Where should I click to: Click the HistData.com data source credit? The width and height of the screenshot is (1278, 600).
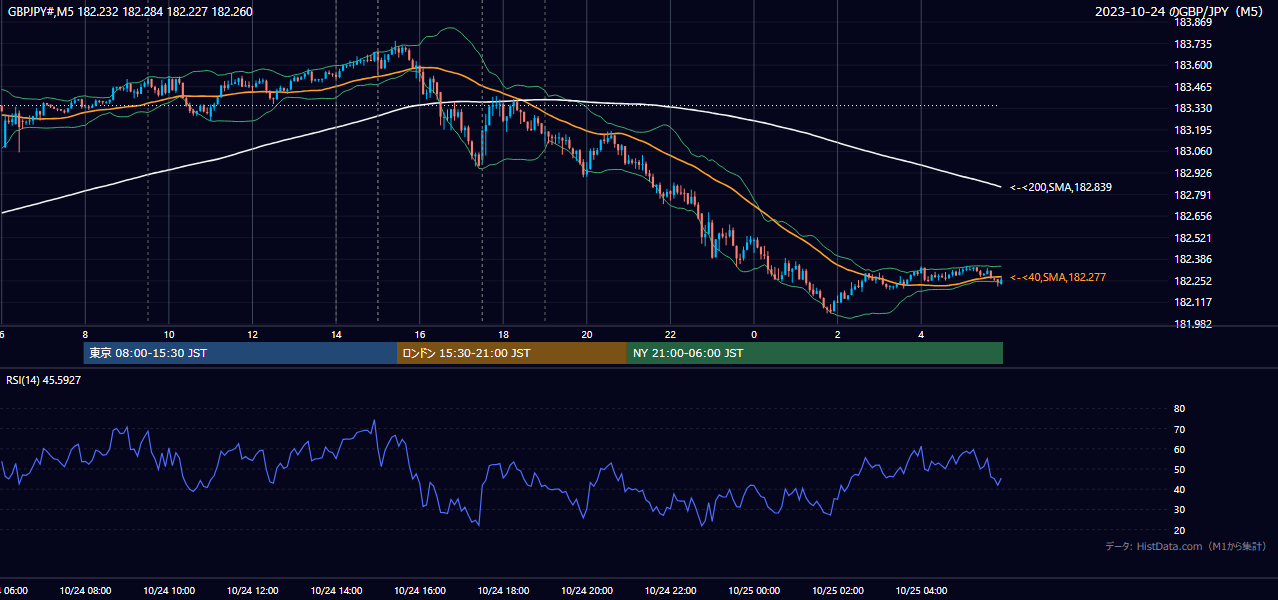coord(1185,546)
